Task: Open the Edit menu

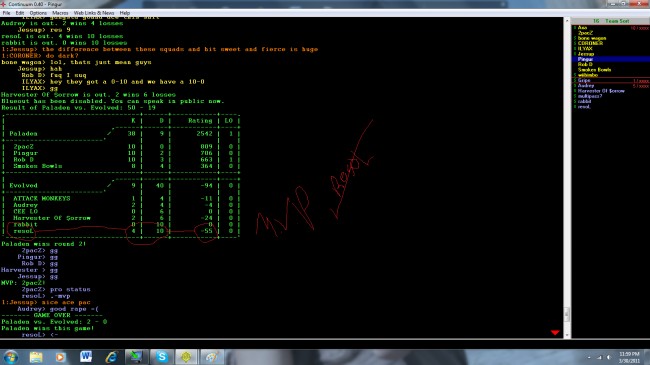Action: pos(19,13)
